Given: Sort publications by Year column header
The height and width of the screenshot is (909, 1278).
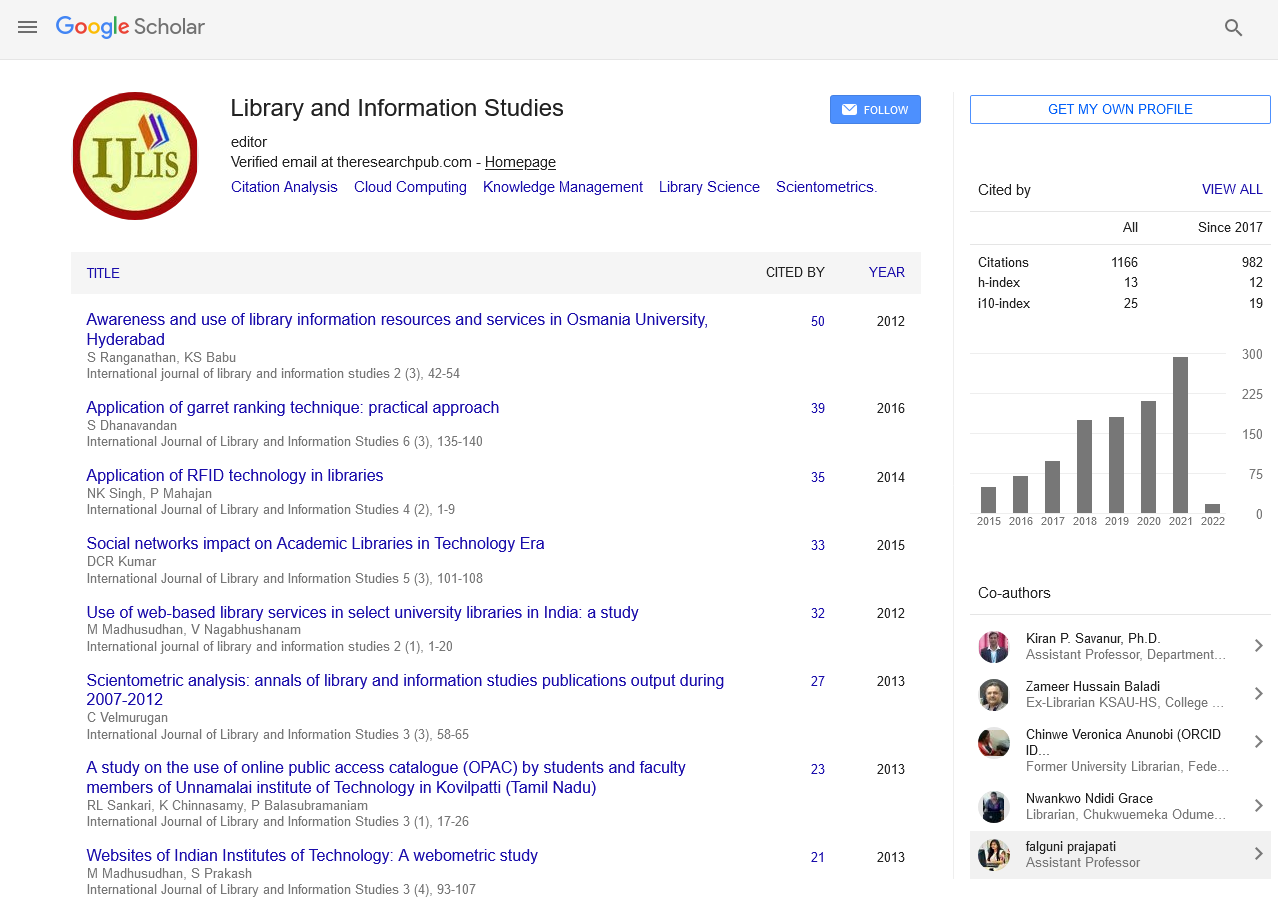Looking at the screenshot, I should 886,272.
